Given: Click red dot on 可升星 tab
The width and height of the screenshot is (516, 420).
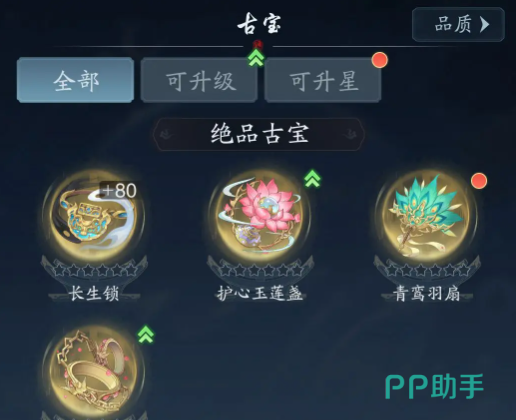Looking at the screenshot, I should (x=380, y=60).
